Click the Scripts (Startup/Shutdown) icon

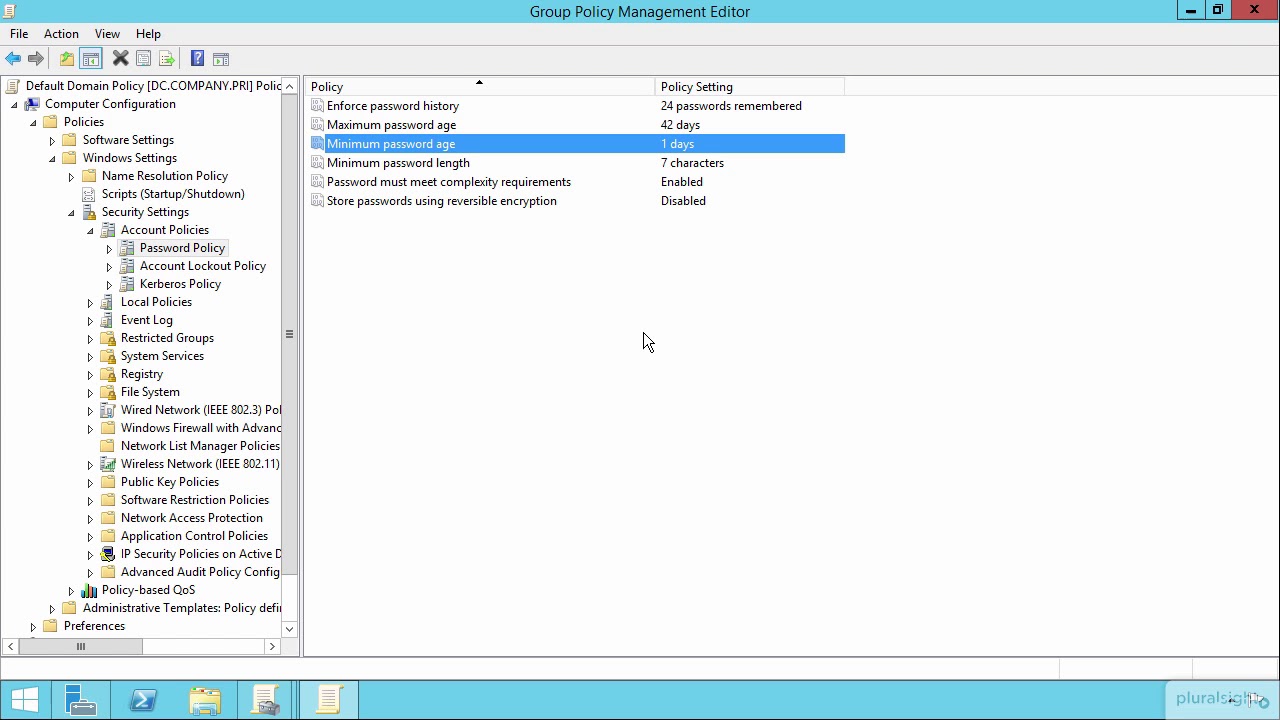pyautogui.click(x=88, y=194)
